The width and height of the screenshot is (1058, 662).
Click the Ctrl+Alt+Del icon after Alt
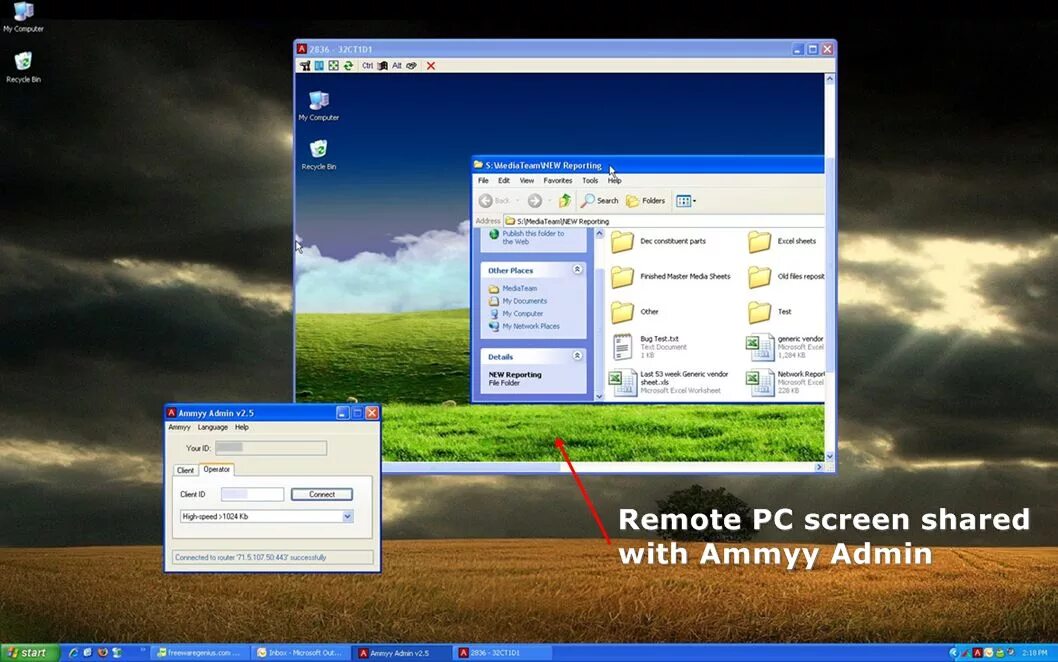(x=411, y=65)
